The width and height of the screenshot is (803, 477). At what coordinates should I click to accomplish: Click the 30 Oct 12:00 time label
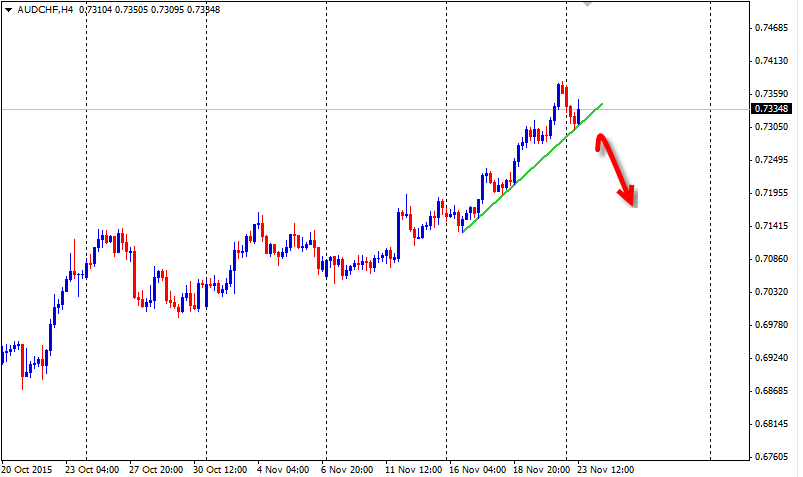click(220, 469)
